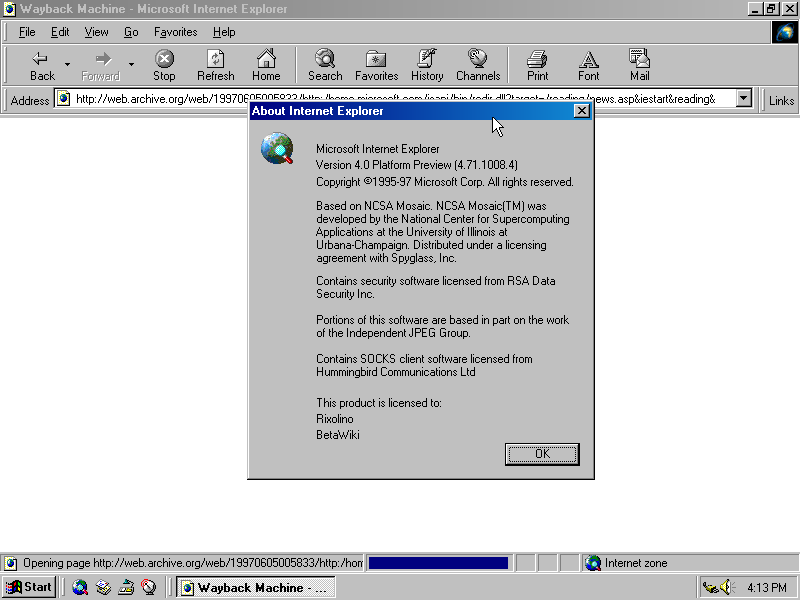The image size is (800, 600).
Task: Click the page icon in Address bar
Action: pos(63,98)
